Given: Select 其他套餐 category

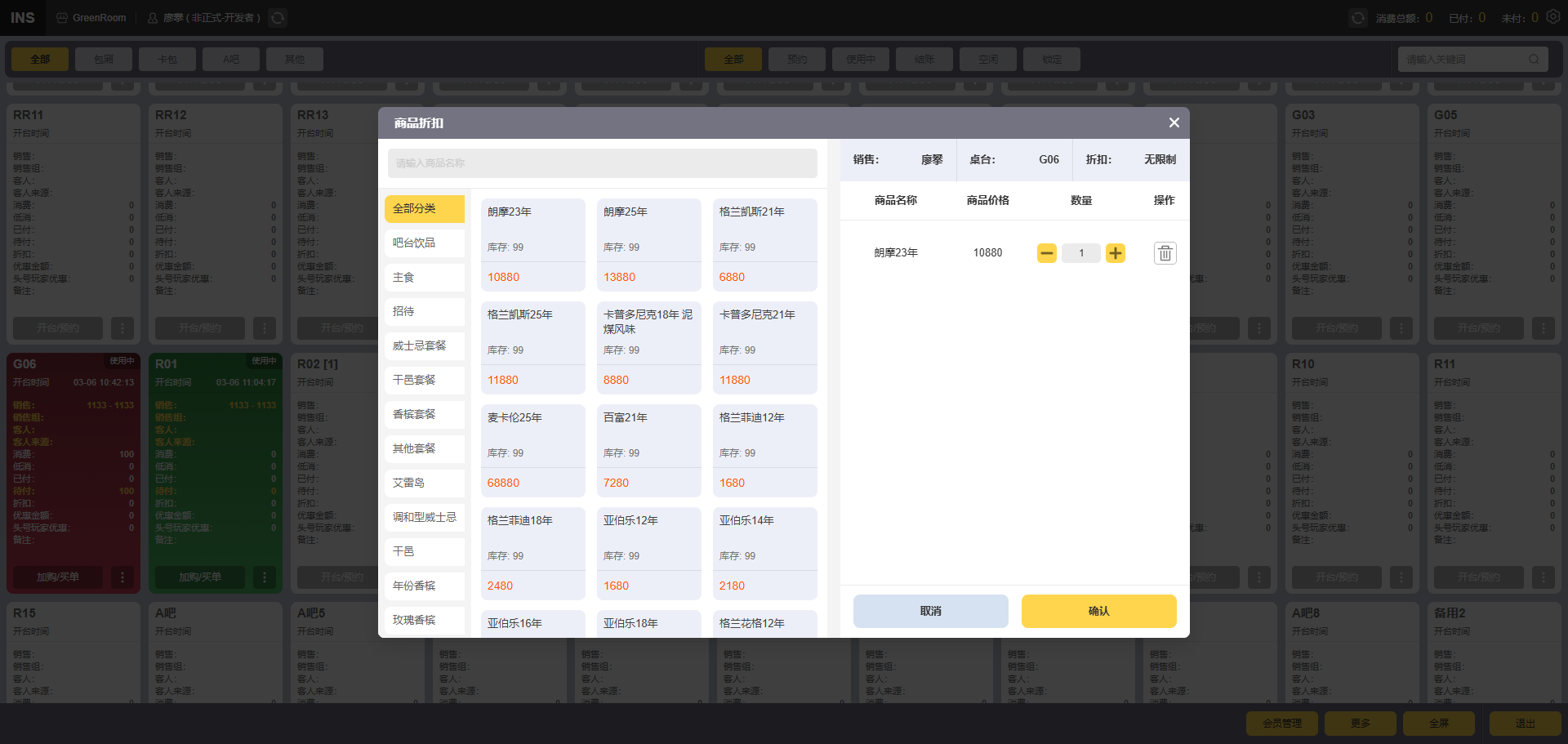Looking at the screenshot, I should [x=425, y=449].
